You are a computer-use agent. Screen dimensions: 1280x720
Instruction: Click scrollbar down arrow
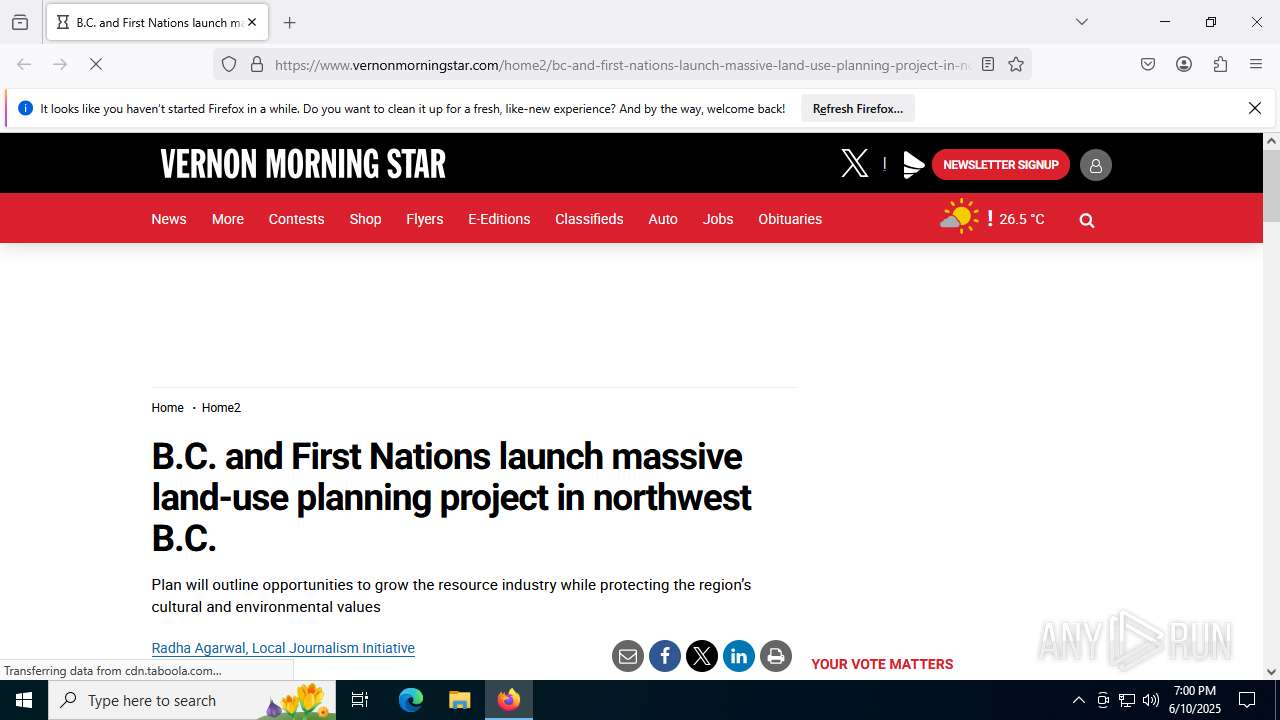[1271, 672]
